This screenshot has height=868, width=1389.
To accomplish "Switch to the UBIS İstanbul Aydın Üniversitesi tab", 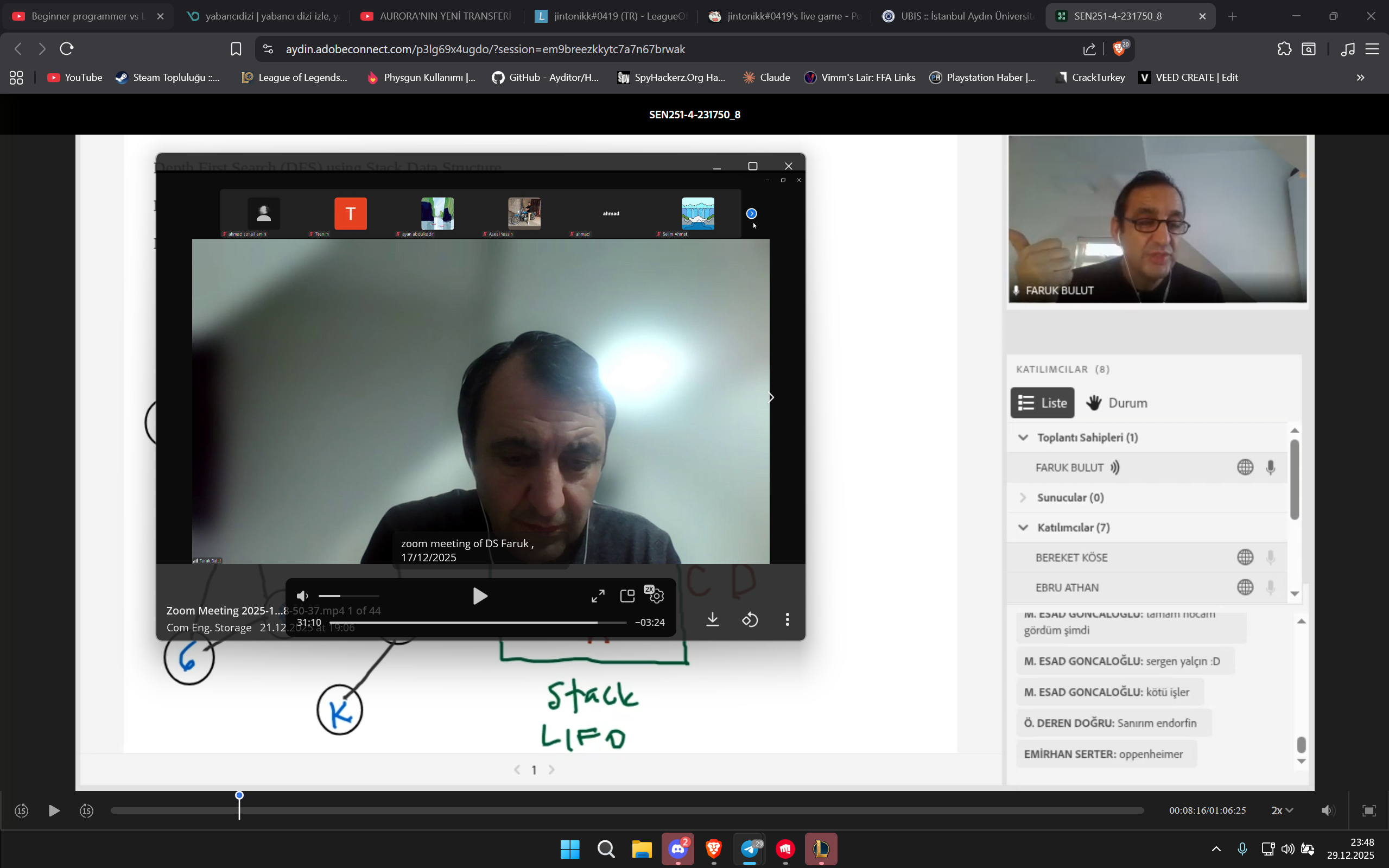I will click(957, 16).
